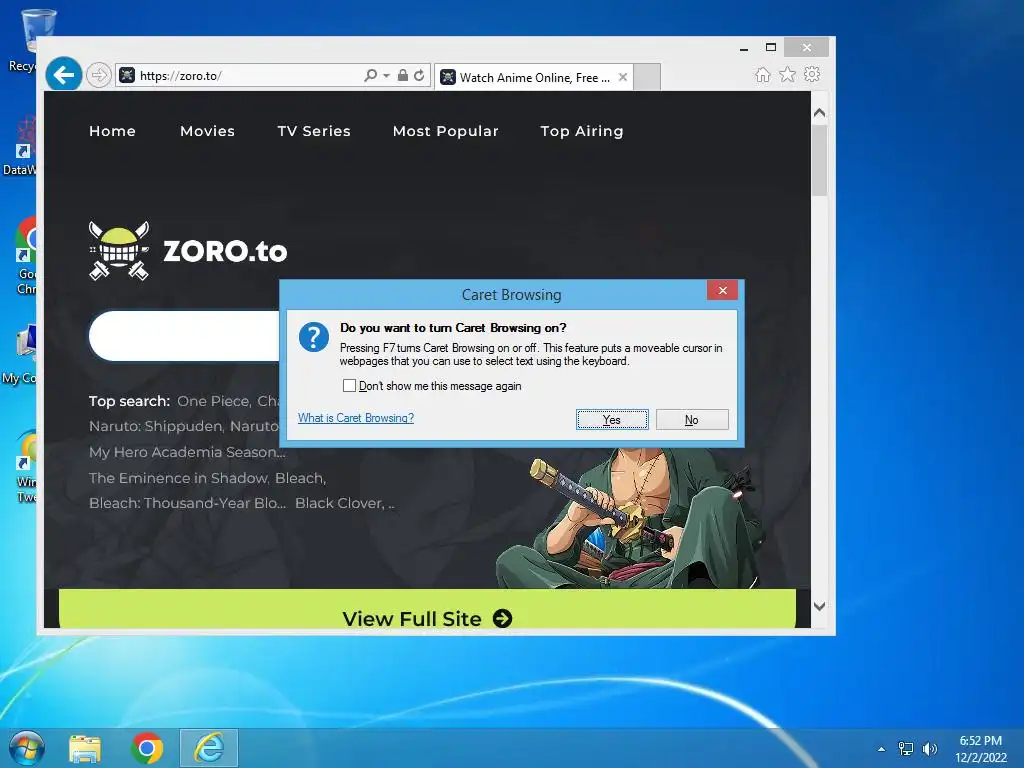
Task: Click Internet Explorer taskbar icon
Action: tap(209, 748)
